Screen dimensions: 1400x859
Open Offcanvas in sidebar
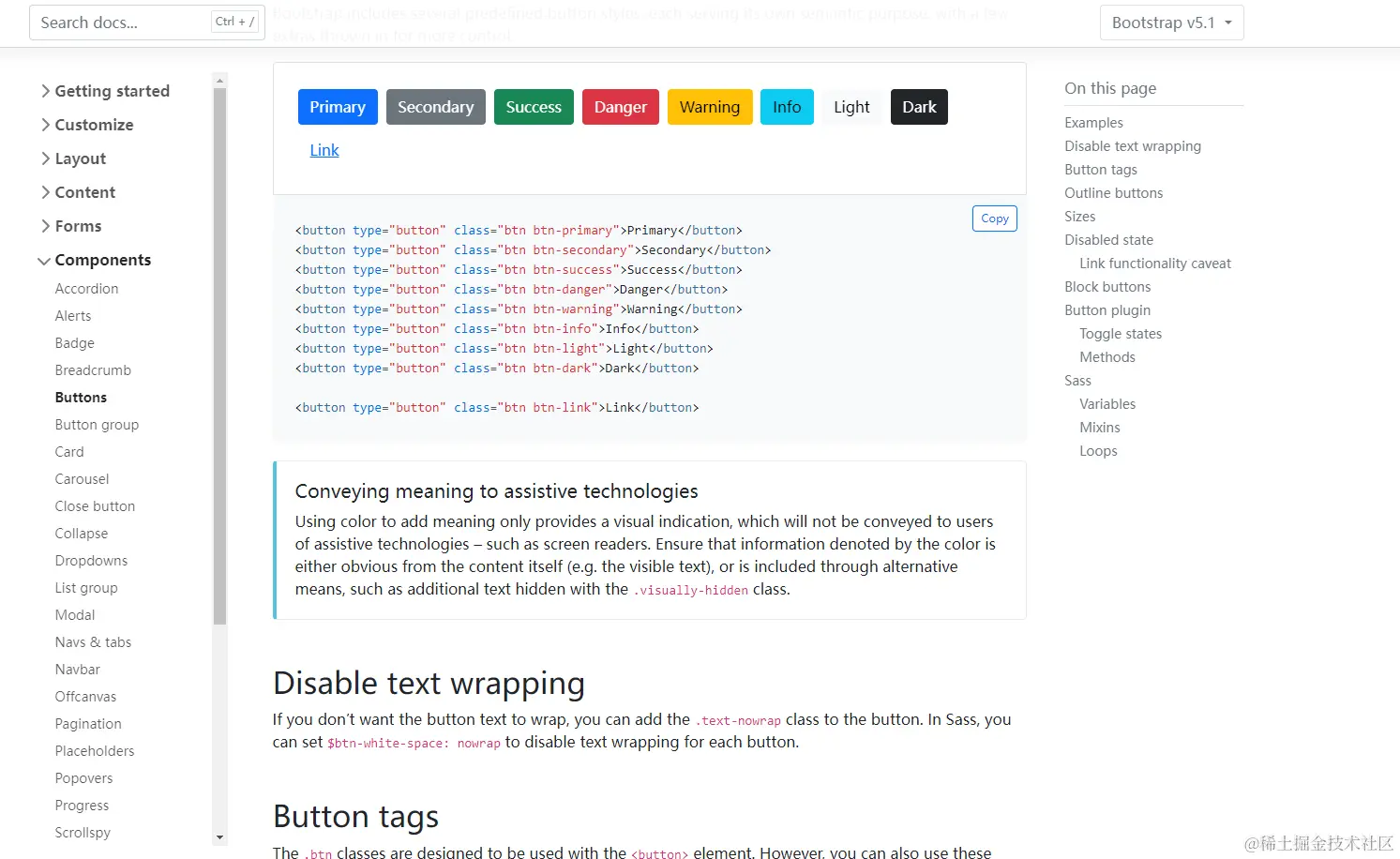click(85, 697)
